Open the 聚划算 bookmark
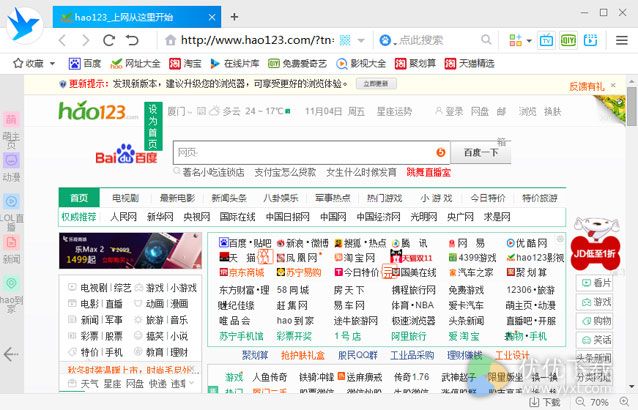The width and height of the screenshot is (638, 410). pos(415,63)
